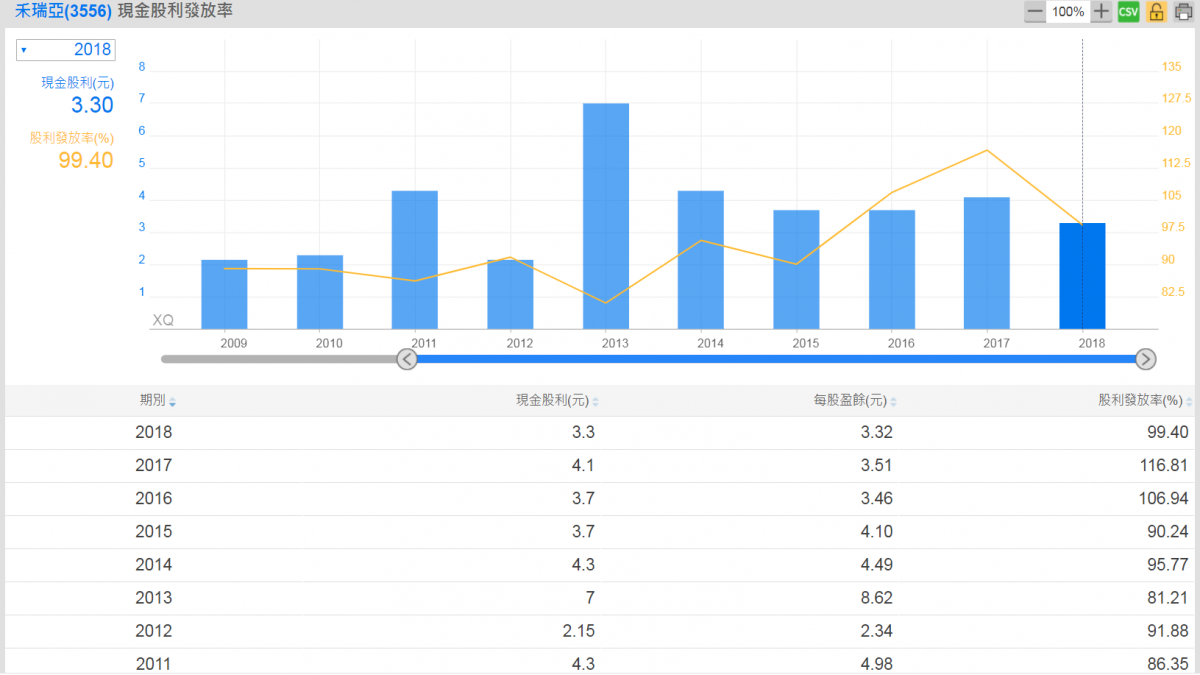Click the 3.30 cash dividend summary value

coord(92,105)
